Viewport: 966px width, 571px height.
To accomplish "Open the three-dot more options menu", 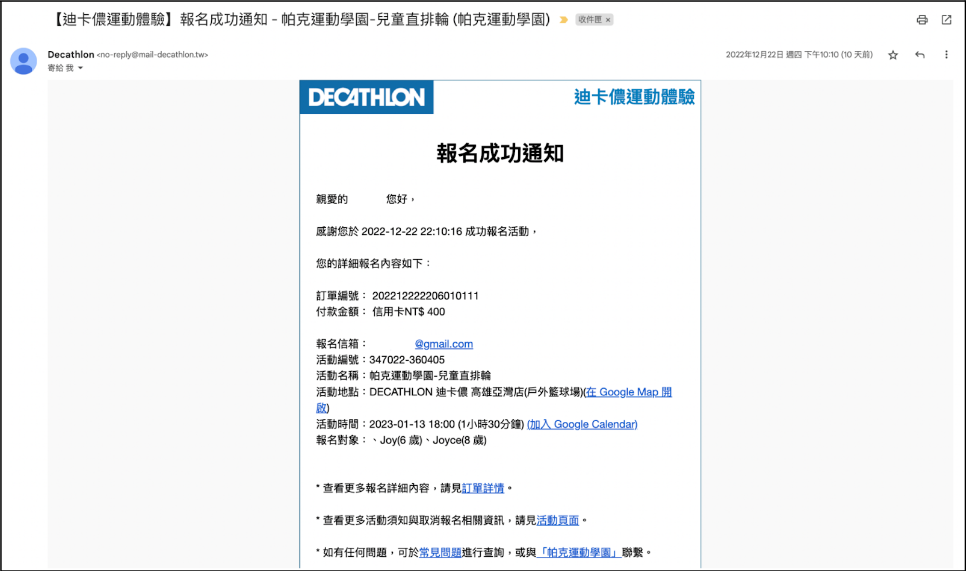I will tap(946, 55).
